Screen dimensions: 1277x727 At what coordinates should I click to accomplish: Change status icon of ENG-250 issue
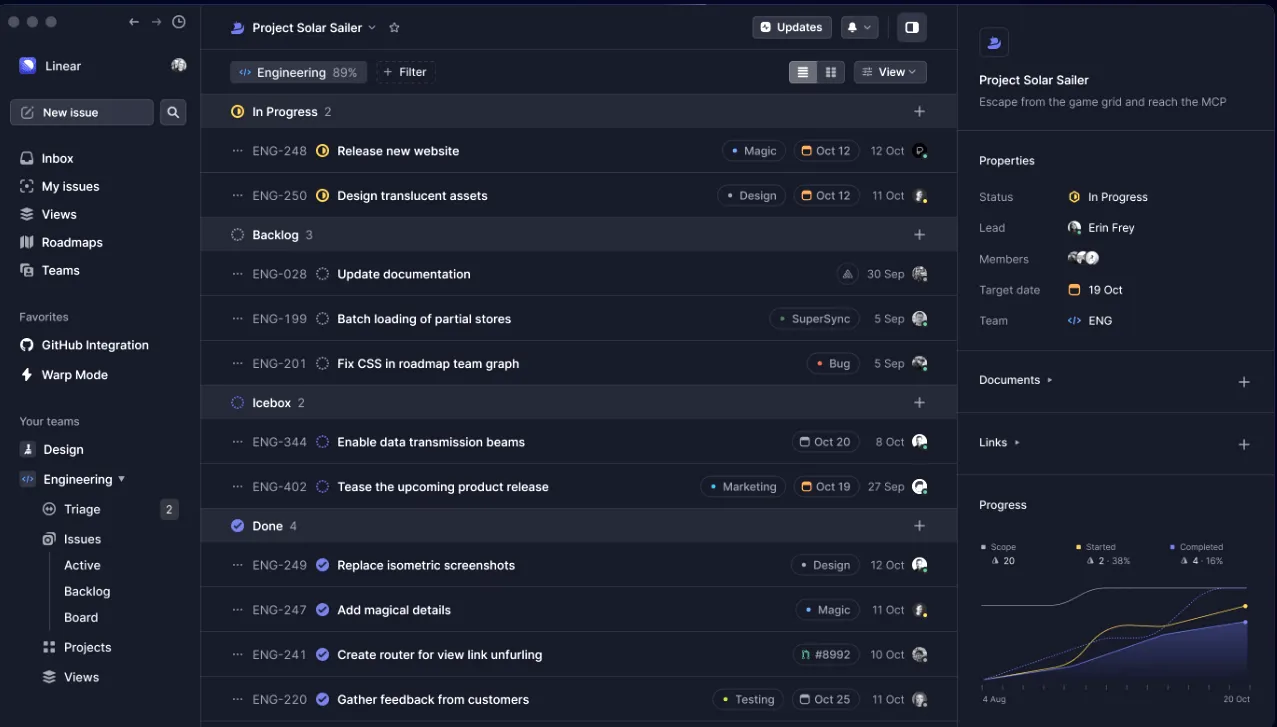tap(322, 196)
